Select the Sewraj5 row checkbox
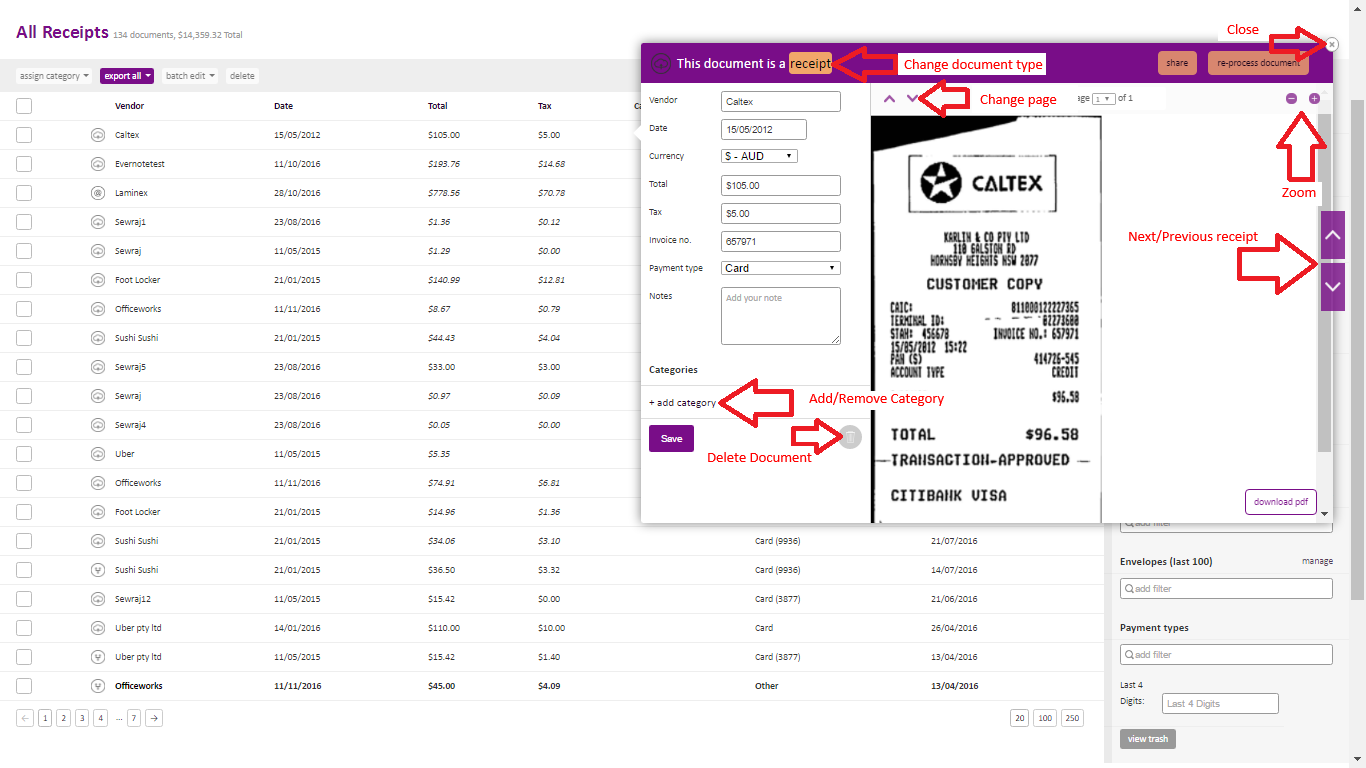 point(24,367)
